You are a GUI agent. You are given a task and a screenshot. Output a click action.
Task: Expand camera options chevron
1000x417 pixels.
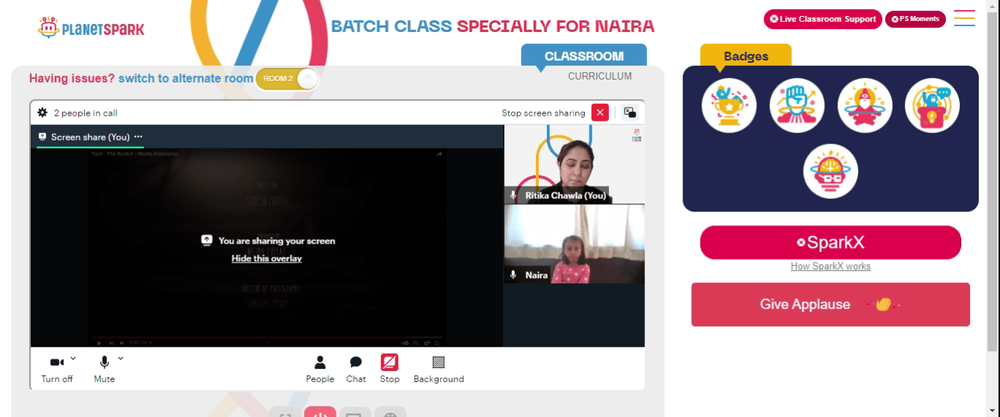pos(73,358)
